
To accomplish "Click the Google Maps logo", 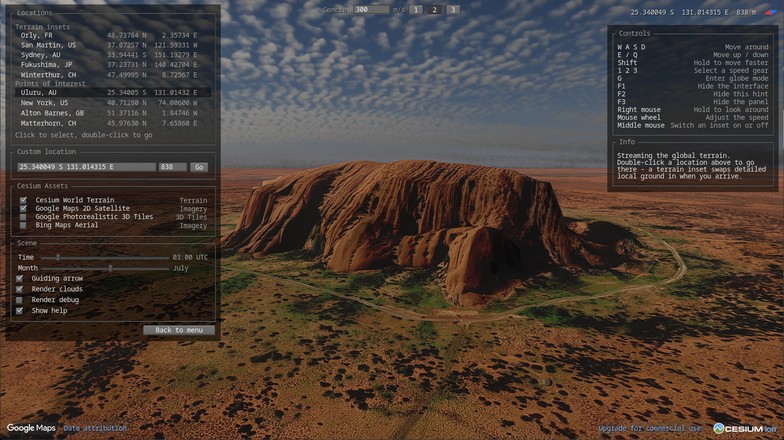I will pos(31,428).
